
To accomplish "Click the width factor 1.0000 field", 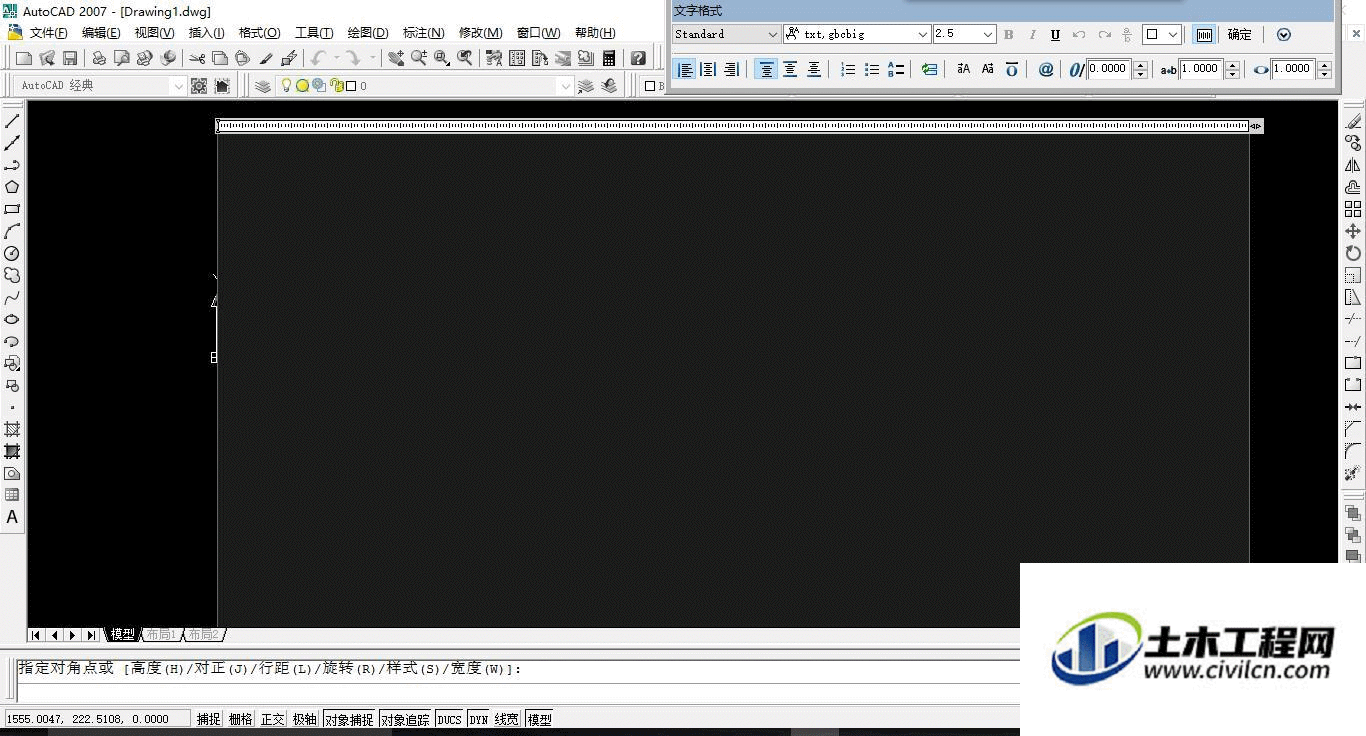I will pos(1293,69).
